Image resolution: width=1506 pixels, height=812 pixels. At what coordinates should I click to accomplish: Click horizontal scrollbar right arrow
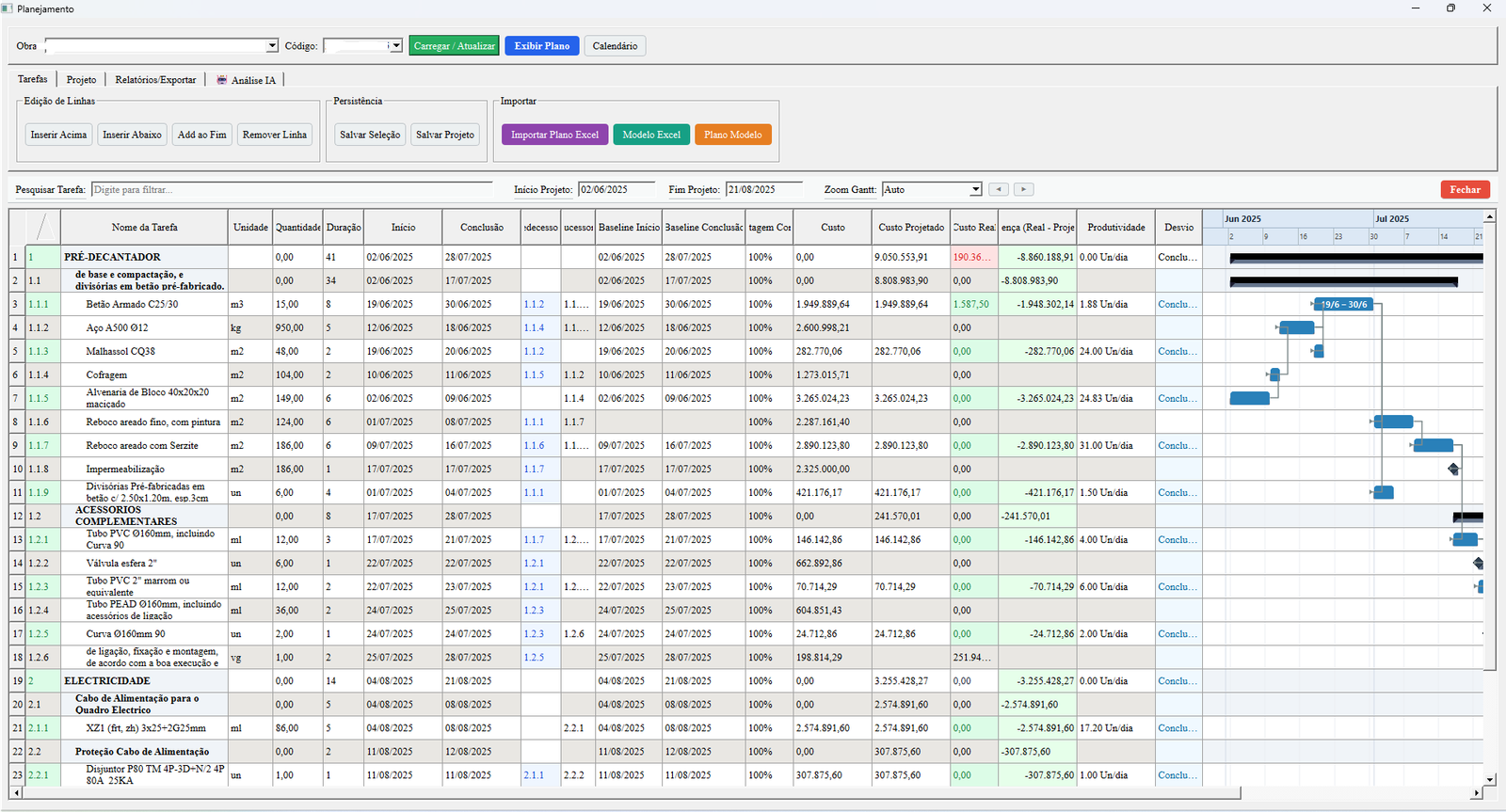[x=1476, y=793]
